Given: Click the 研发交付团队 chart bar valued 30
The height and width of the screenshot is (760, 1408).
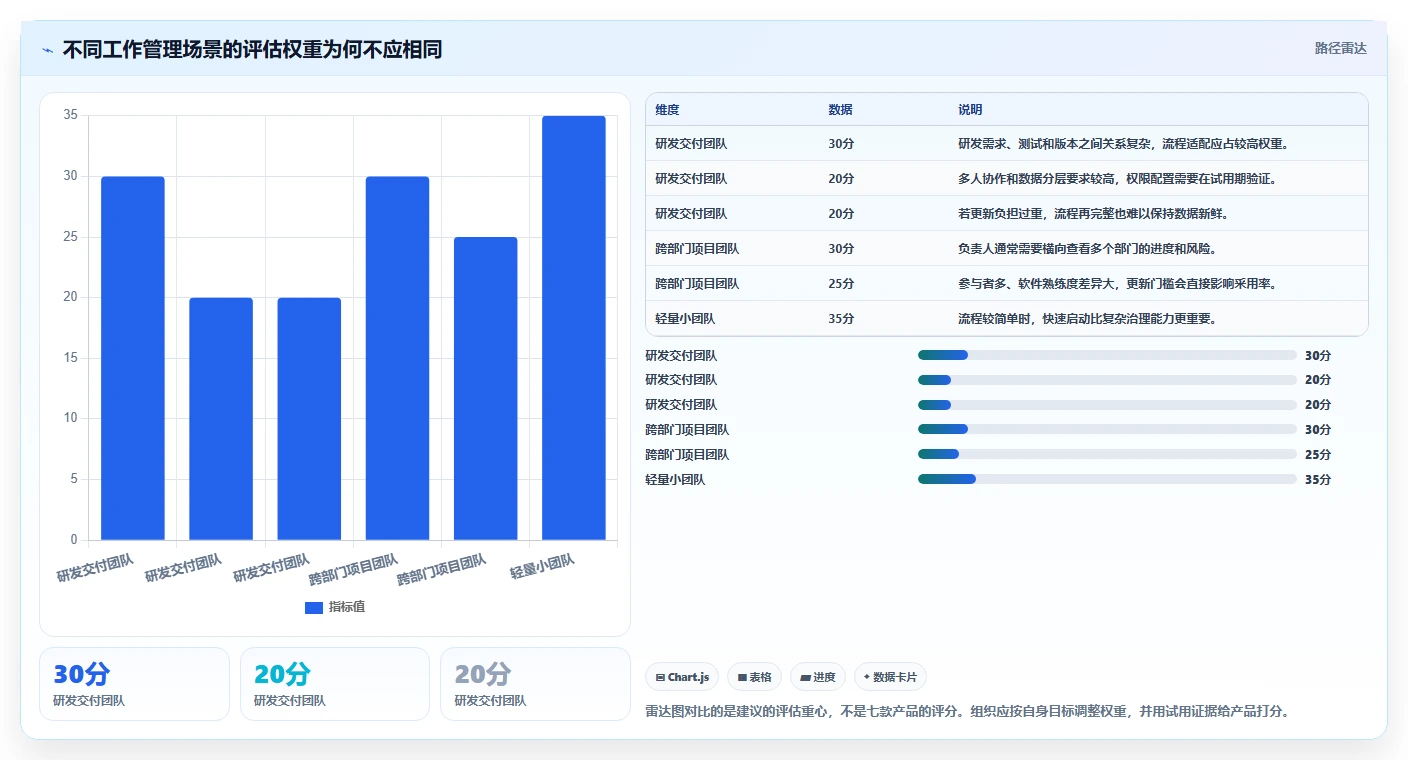Looking at the screenshot, I should click(x=133, y=358).
